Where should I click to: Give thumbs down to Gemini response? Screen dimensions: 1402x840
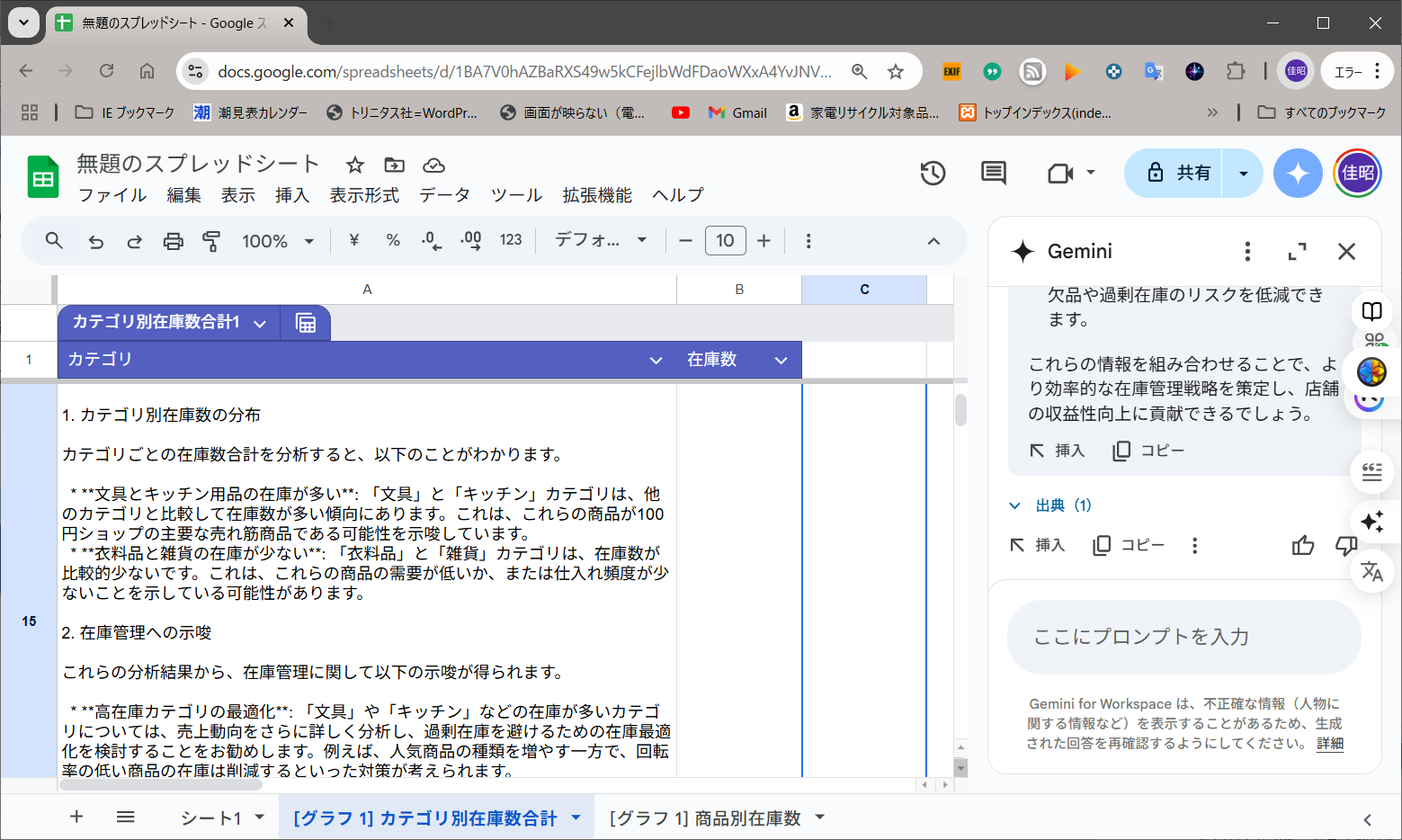click(x=1345, y=545)
